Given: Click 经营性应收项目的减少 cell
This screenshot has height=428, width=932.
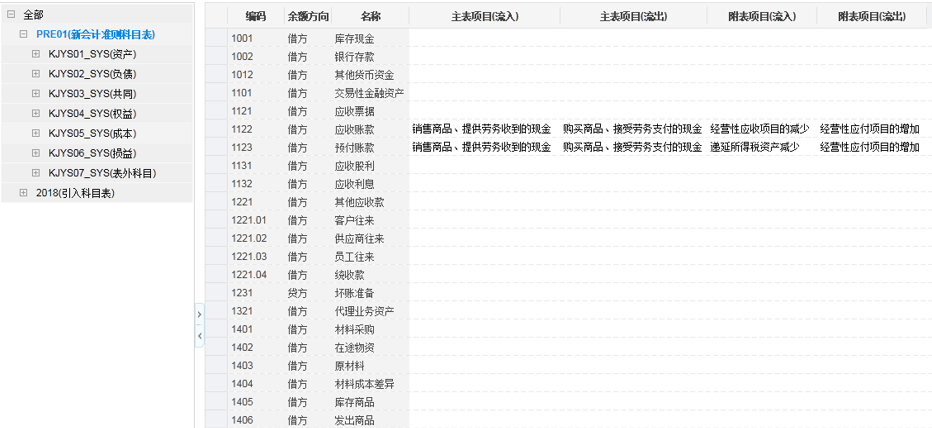Looking at the screenshot, I should click(x=761, y=129).
